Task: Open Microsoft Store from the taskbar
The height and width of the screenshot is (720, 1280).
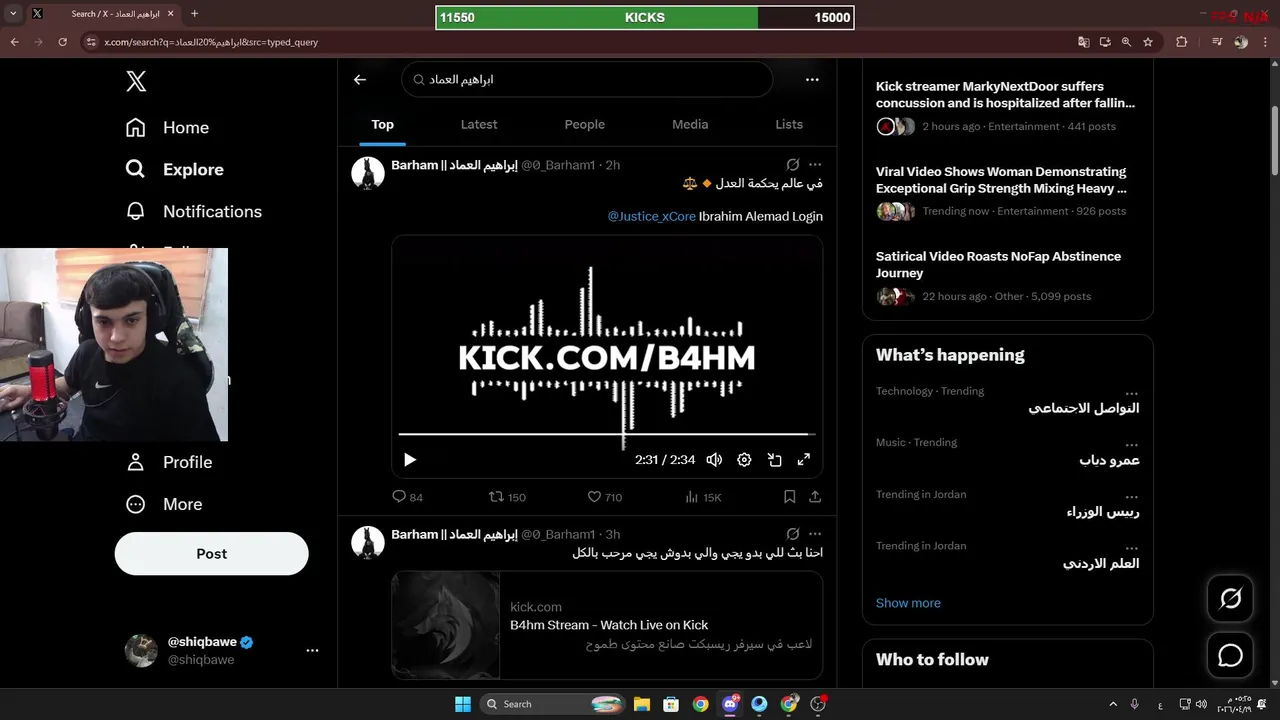Action: [671, 704]
